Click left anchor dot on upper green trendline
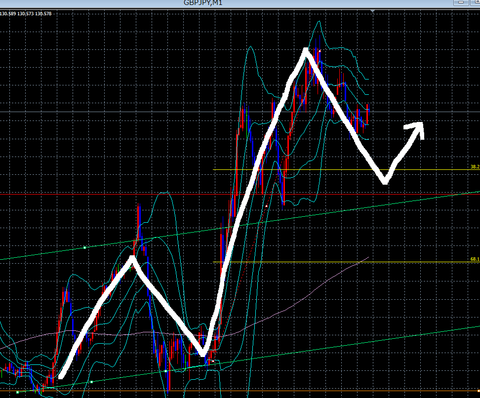Viewport: 480px width, 398px height. [x=85, y=248]
